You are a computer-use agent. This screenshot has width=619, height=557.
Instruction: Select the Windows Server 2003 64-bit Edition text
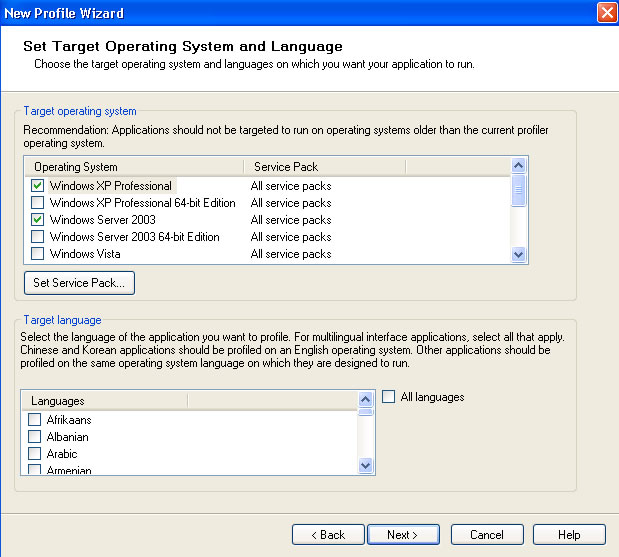coord(135,237)
